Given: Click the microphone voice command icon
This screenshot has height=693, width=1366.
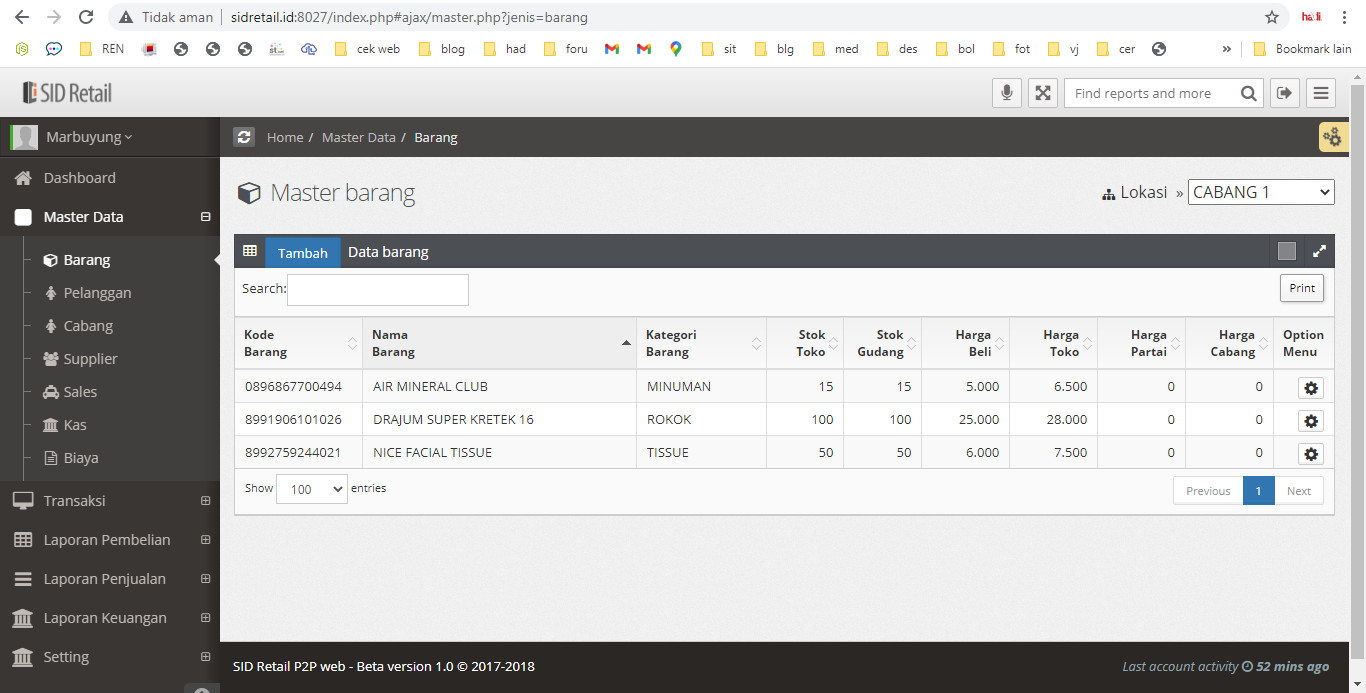Looking at the screenshot, I should (x=1007, y=93).
